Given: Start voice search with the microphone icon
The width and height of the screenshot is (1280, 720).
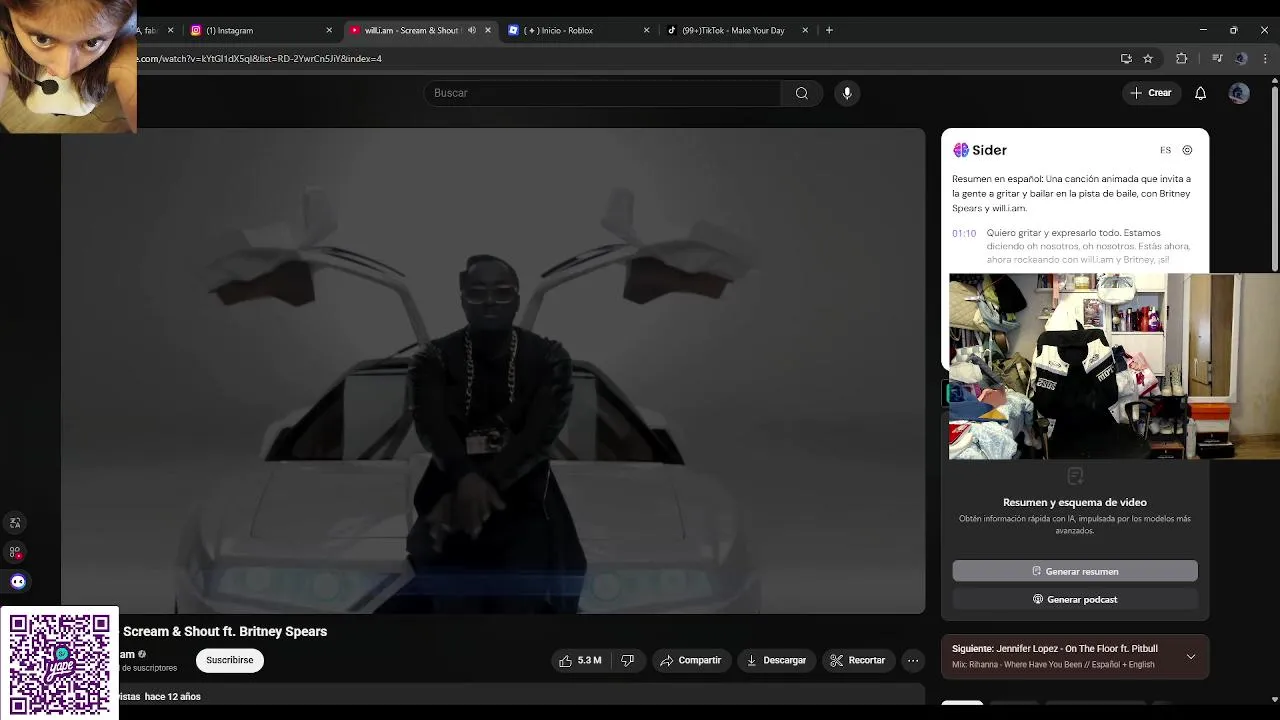Looking at the screenshot, I should [x=847, y=93].
